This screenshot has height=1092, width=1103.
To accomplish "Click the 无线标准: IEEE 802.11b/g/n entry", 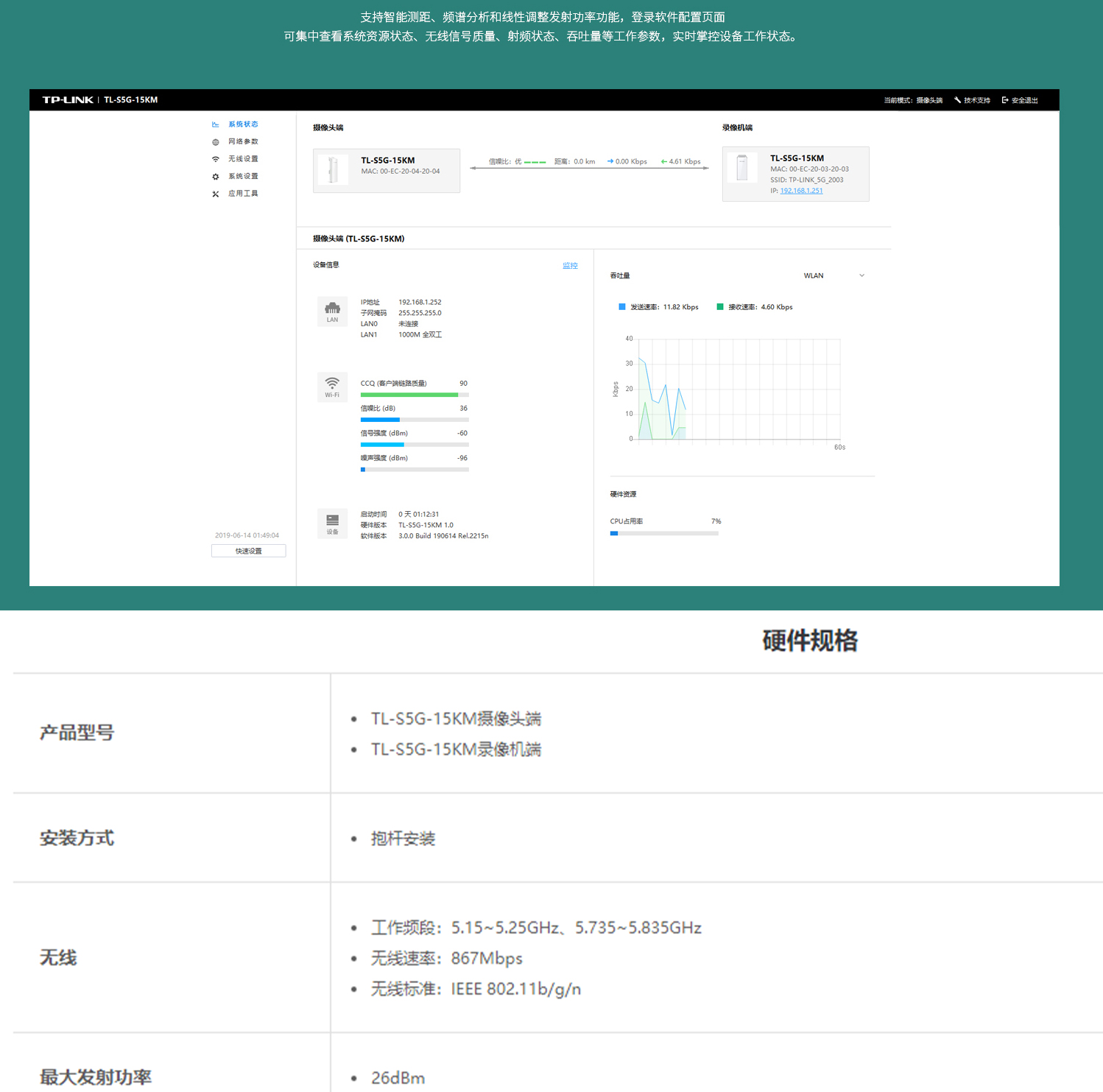I will [x=476, y=989].
